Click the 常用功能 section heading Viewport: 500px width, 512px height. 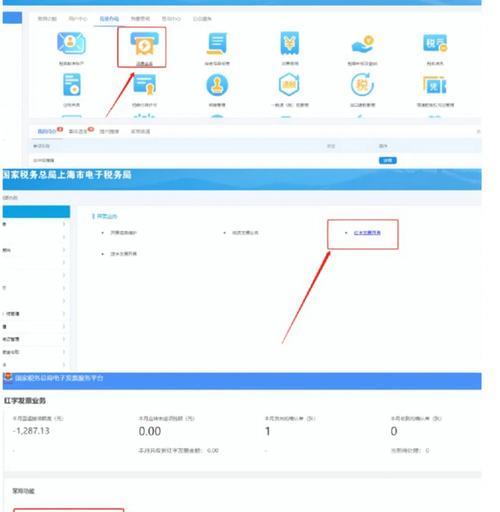tap(24, 491)
